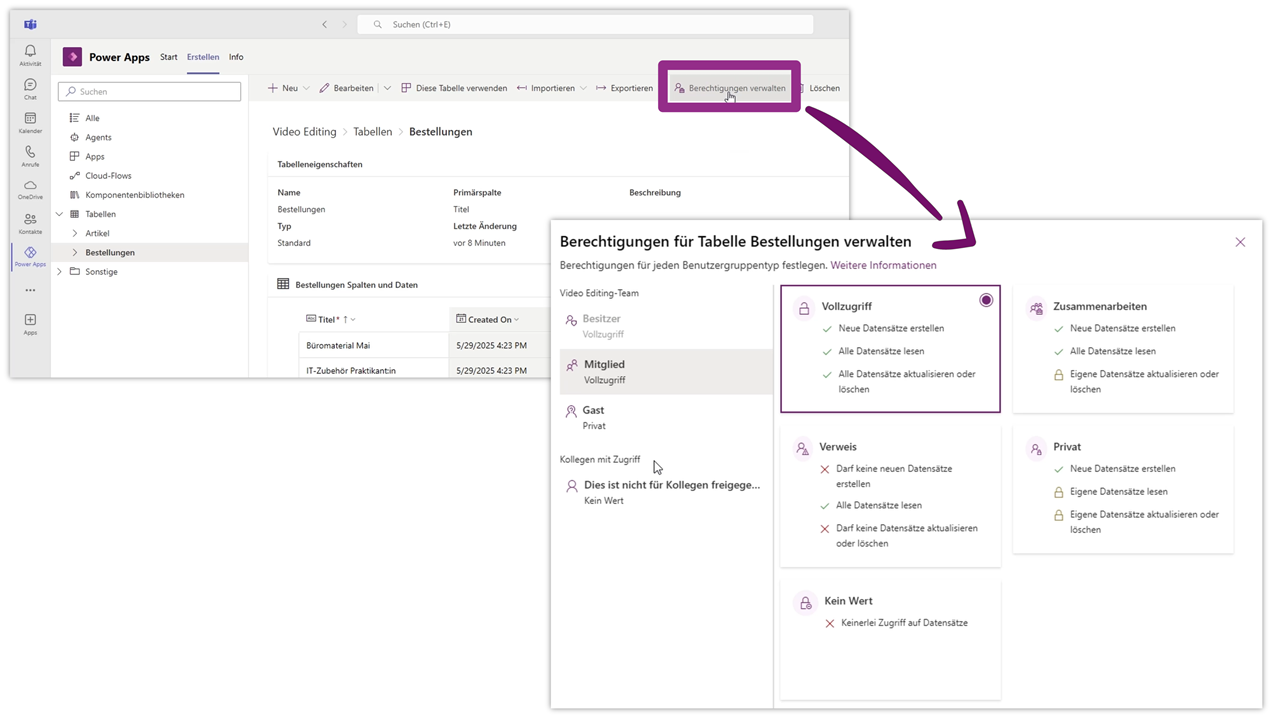This screenshot has width=1280, height=720.
Task: Expand the Neu dropdown arrow
Action: [x=306, y=88]
